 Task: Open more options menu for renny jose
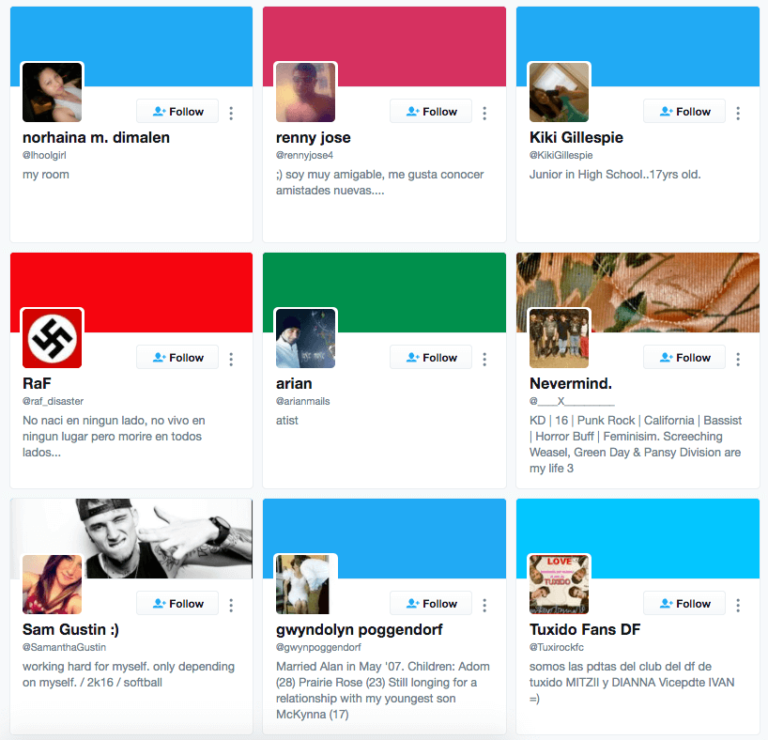[484, 113]
